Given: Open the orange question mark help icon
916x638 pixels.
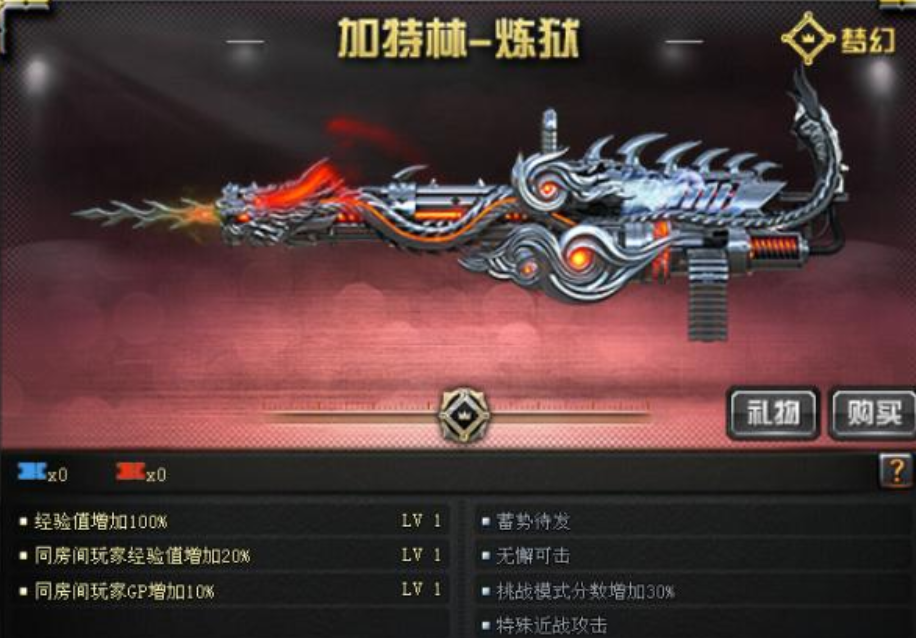Looking at the screenshot, I should pos(897,470).
